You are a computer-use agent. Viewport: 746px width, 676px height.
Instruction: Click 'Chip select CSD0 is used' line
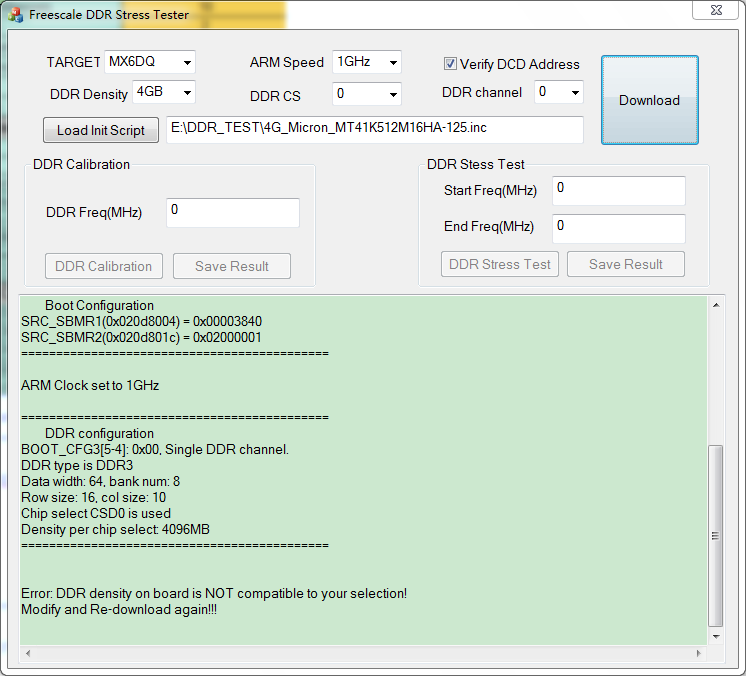(x=96, y=513)
